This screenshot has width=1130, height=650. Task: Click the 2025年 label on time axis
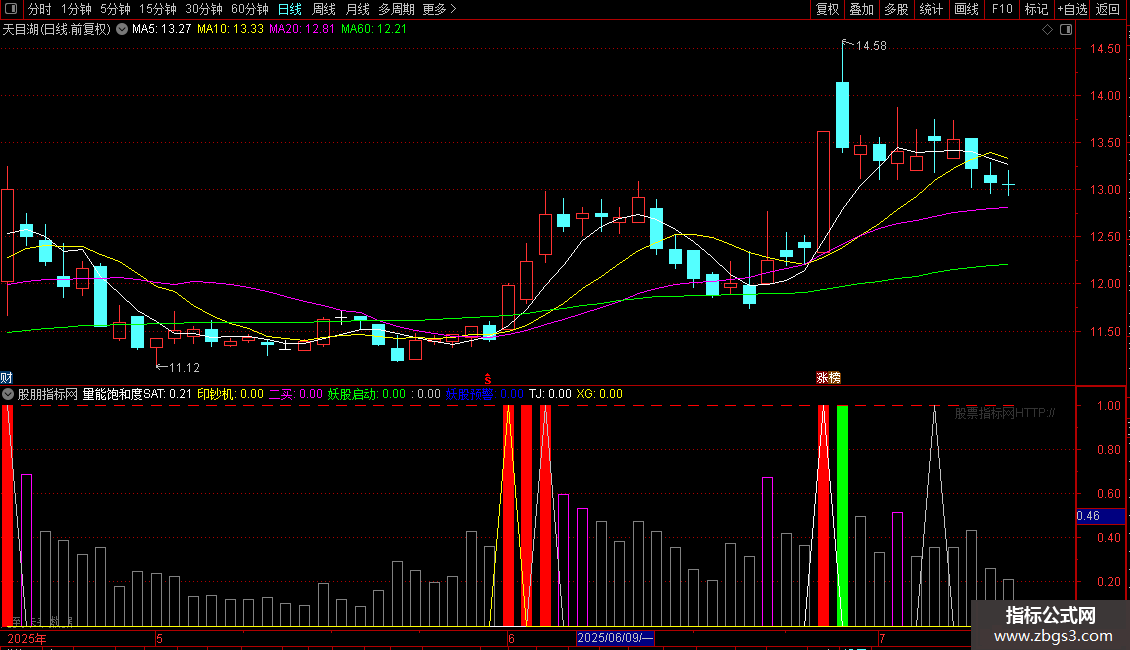point(27,638)
